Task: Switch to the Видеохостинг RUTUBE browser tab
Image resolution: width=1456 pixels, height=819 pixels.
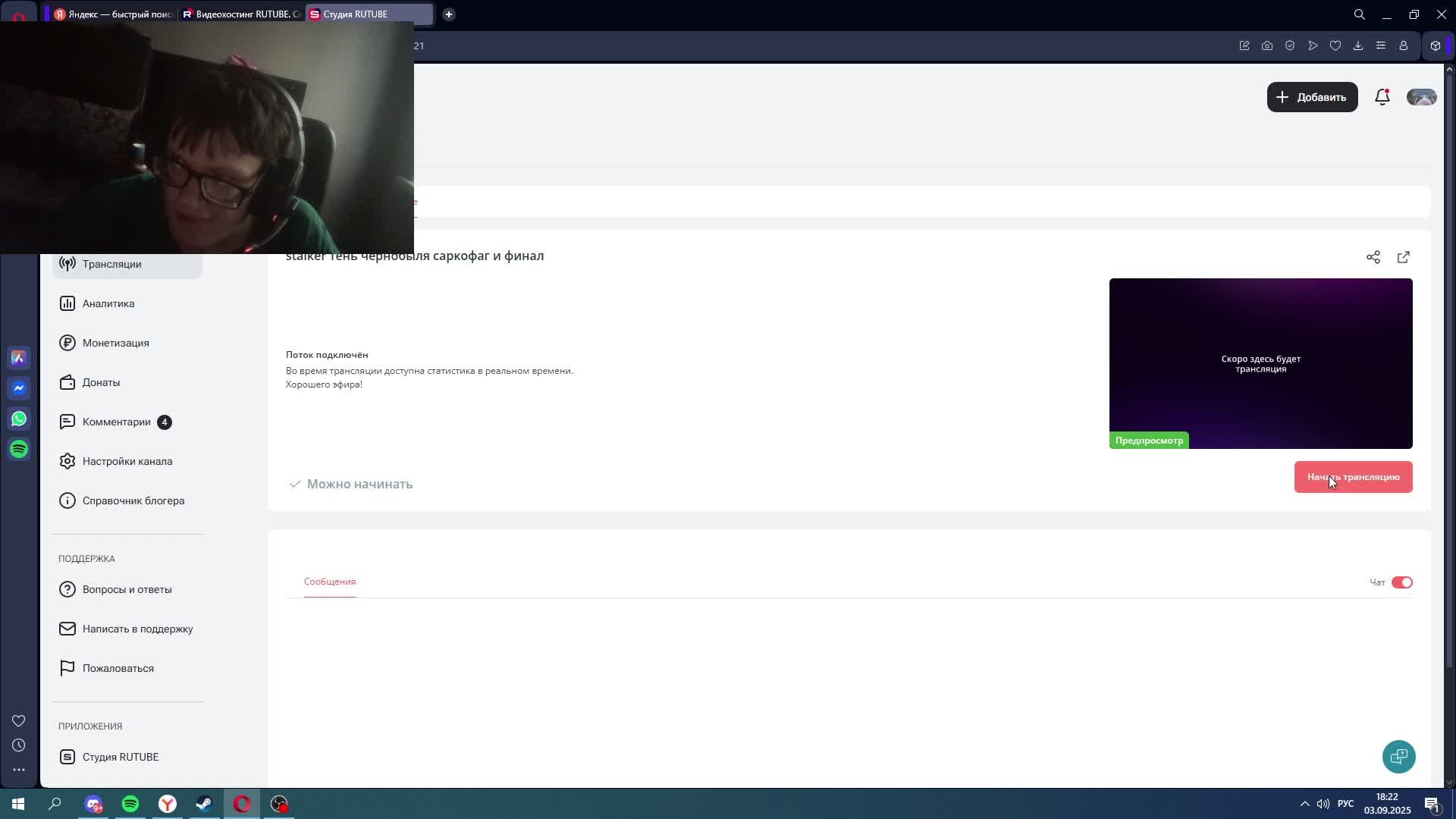Action: tap(241, 14)
